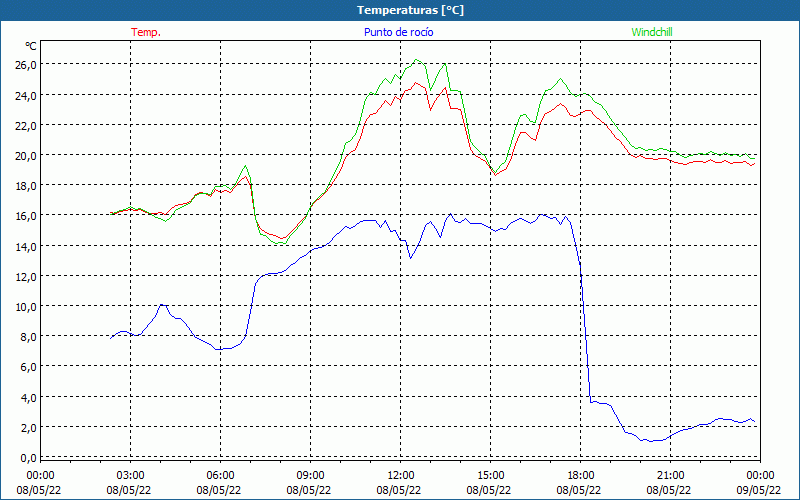Click the 10,0 y-axis value
Screen dimensions: 800x500
[x=25, y=307]
